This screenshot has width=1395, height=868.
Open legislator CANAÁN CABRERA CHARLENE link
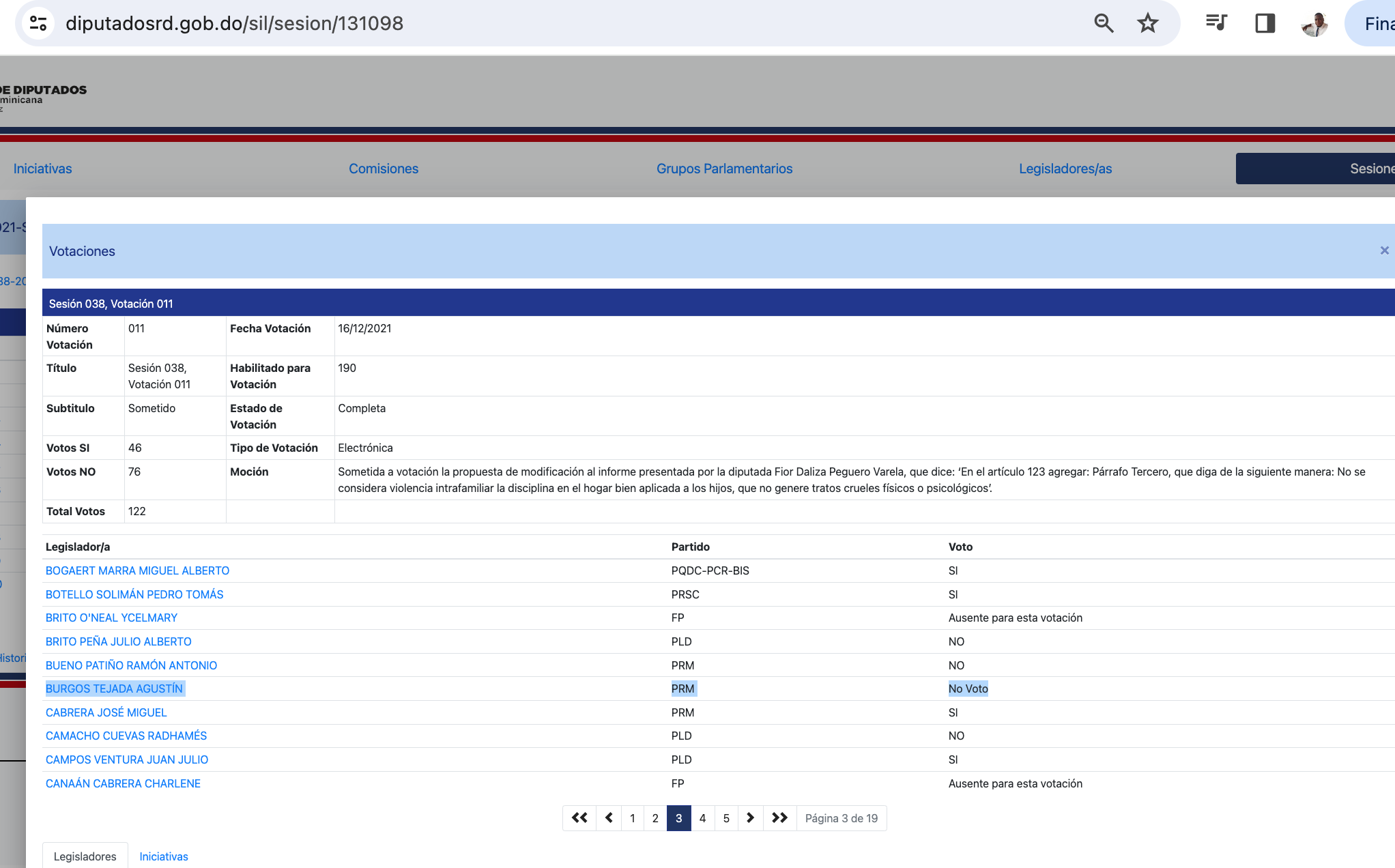(x=123, y=783)
